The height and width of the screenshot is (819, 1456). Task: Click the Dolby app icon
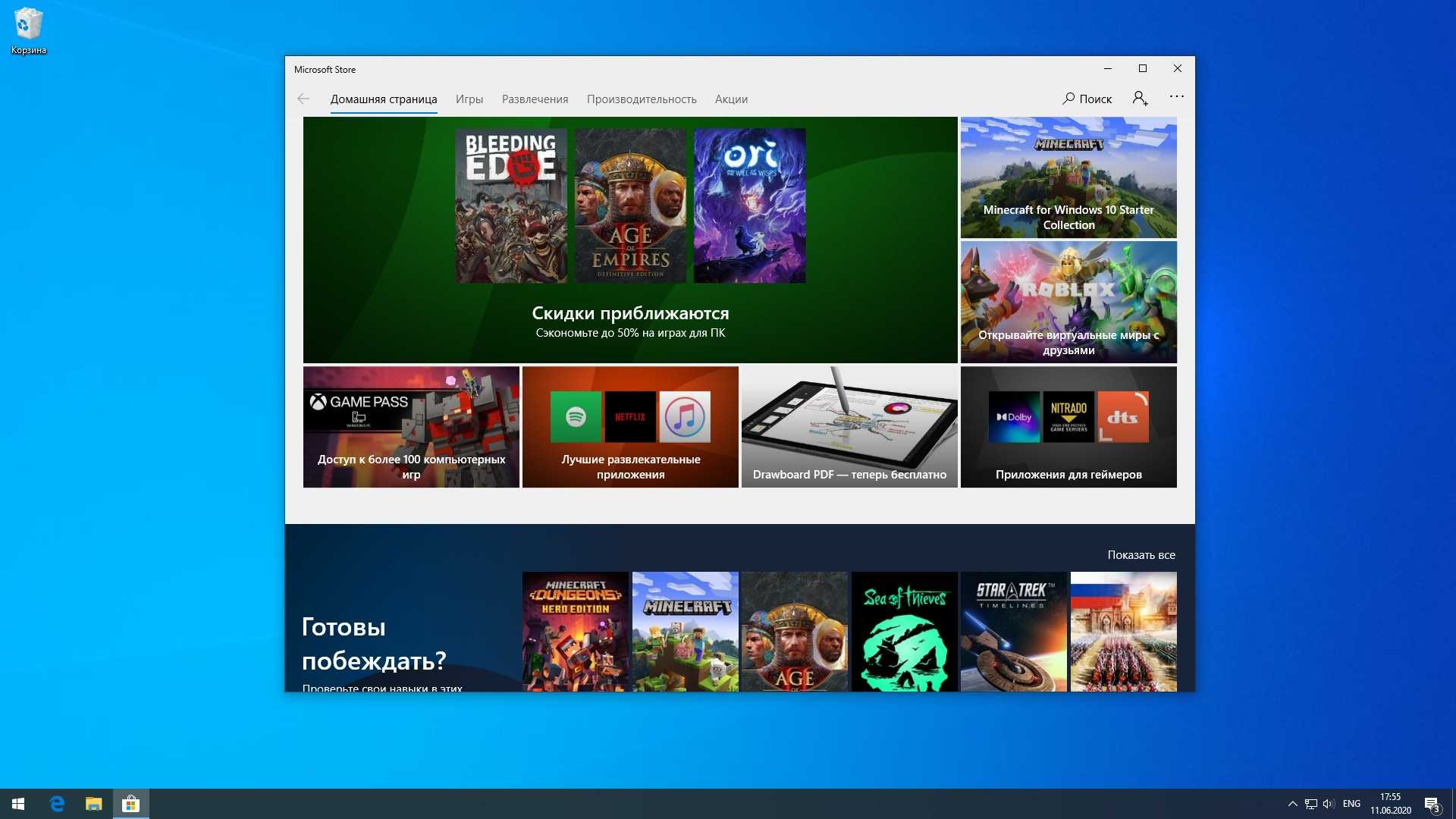tap(1014, 416)
